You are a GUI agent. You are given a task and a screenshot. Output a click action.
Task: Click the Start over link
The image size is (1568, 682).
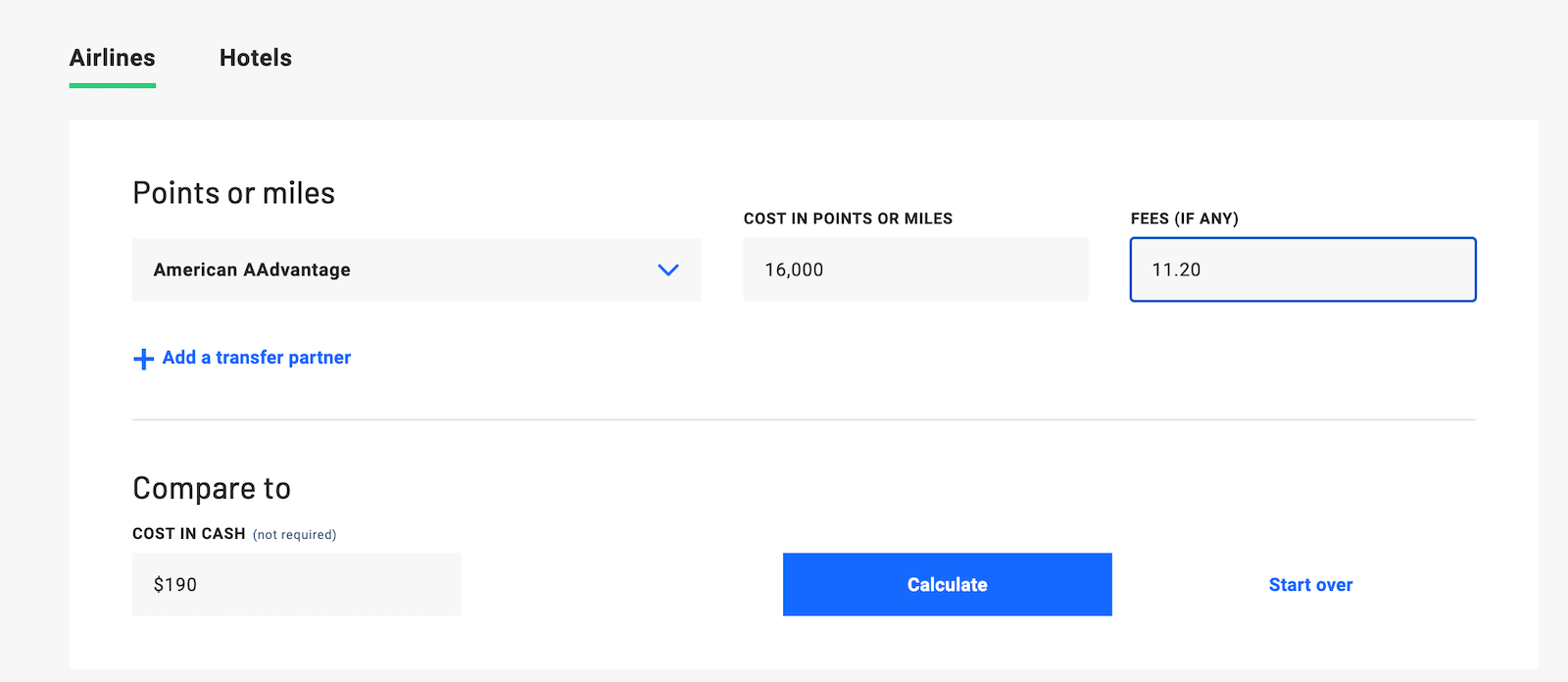(x=1310, y=585)
